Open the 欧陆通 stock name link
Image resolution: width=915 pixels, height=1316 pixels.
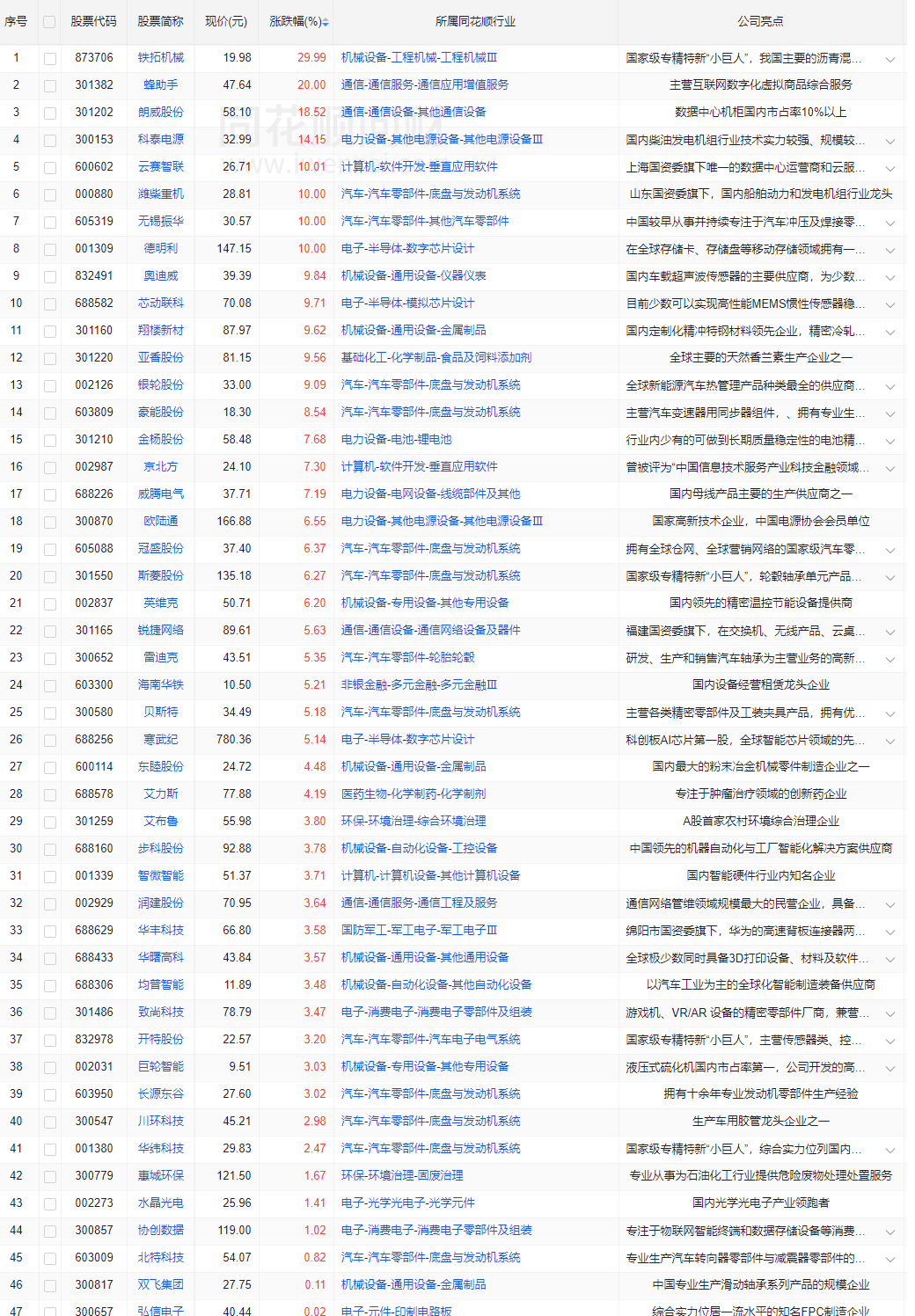(x=161, y=522)
